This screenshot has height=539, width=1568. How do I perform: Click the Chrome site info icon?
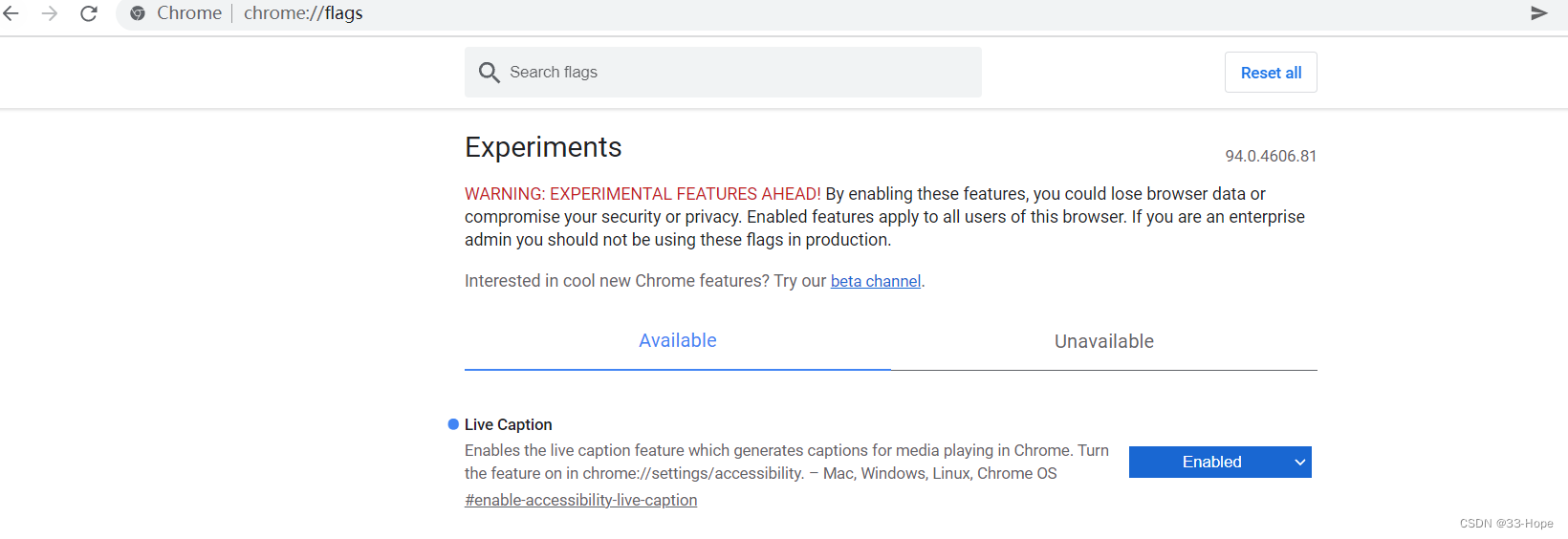(x=138, y=13)
